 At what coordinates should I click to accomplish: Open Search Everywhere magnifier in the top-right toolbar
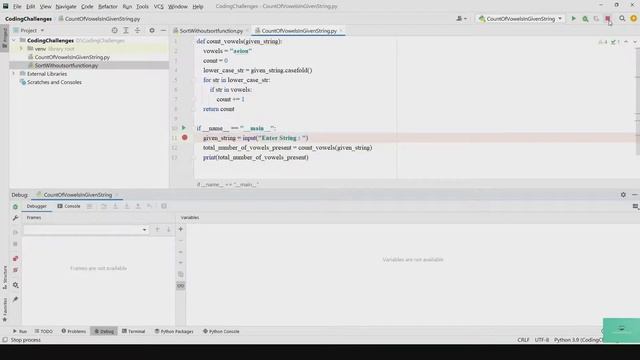(x=622, y=19)
